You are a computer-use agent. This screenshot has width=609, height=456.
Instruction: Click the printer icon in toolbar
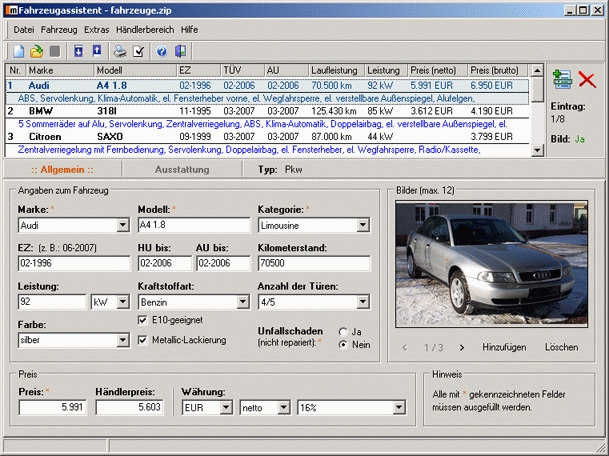click(120, 51)
